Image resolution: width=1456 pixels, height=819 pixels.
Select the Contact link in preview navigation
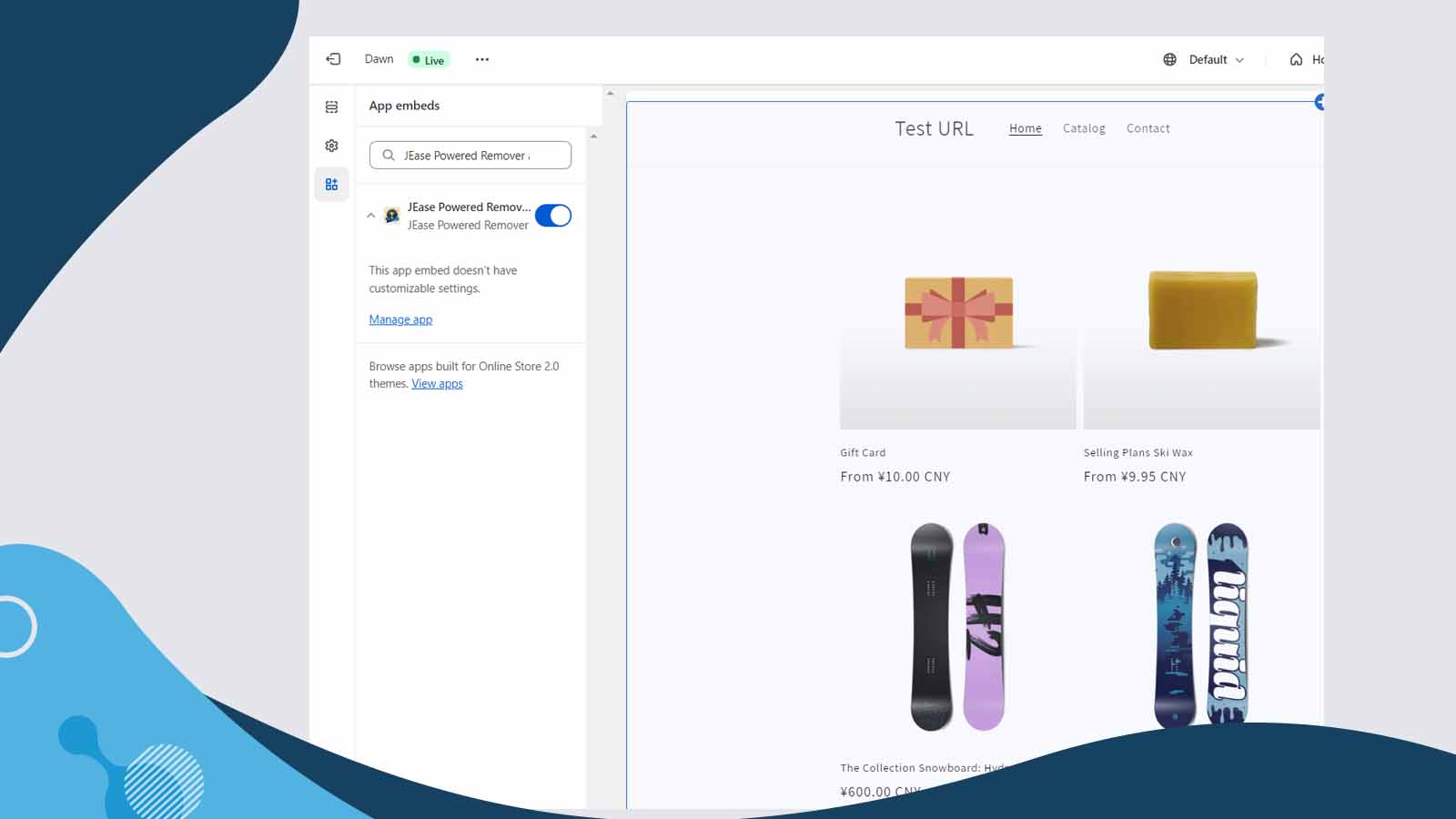[1148, 128]
